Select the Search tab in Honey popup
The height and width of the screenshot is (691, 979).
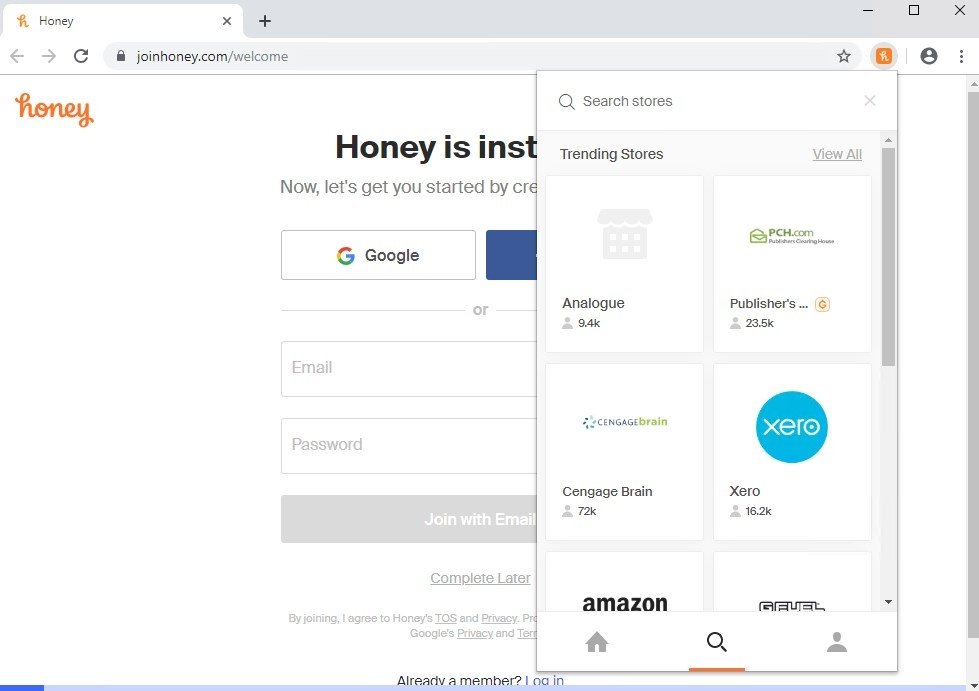[x=717, y=642]
